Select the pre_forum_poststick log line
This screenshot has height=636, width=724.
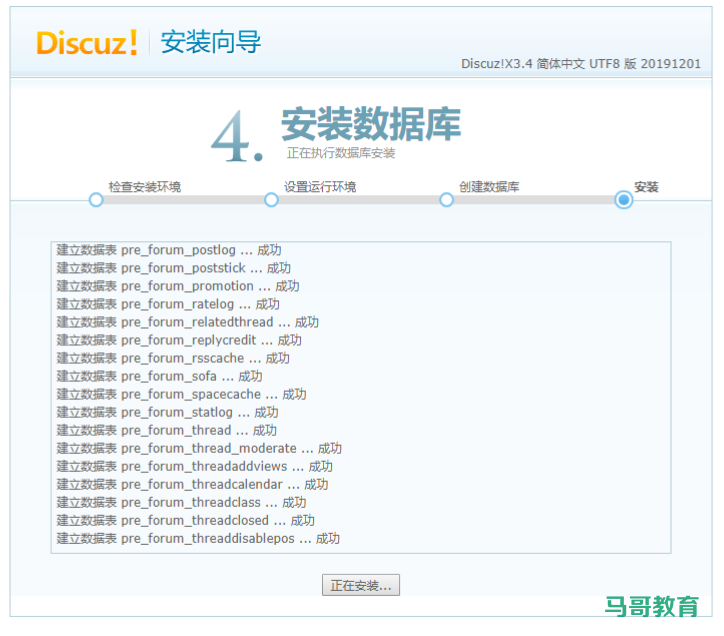coord(174,268)
